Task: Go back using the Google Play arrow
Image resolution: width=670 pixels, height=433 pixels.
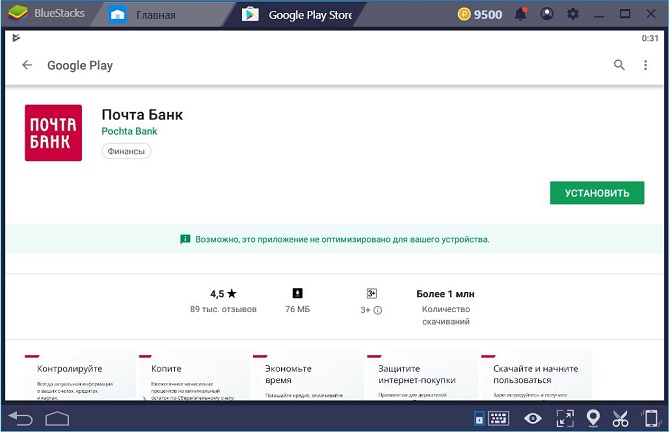Action: click(x=27, y=65)
